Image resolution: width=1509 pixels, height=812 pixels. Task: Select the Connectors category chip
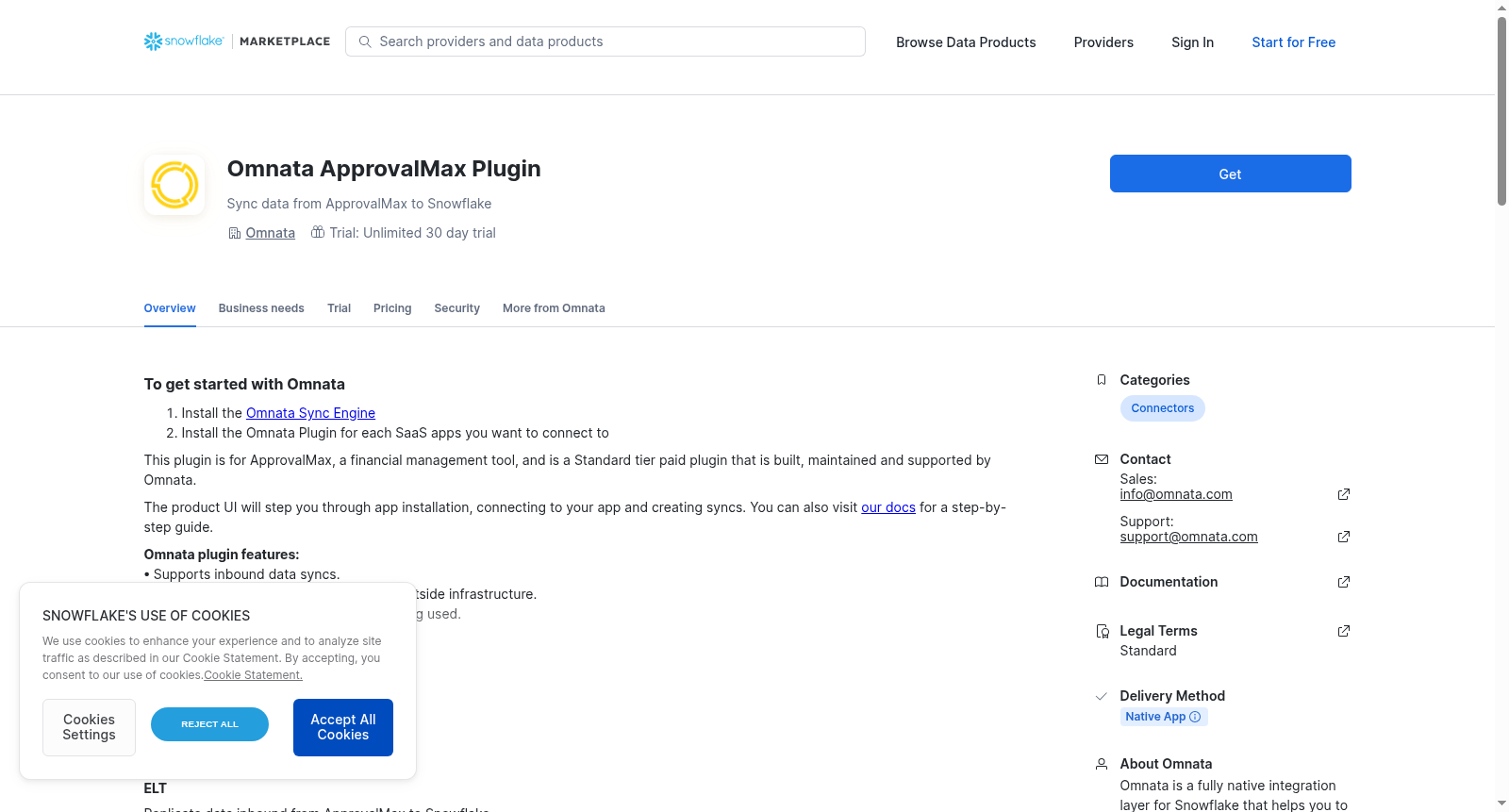(1163, 408)
